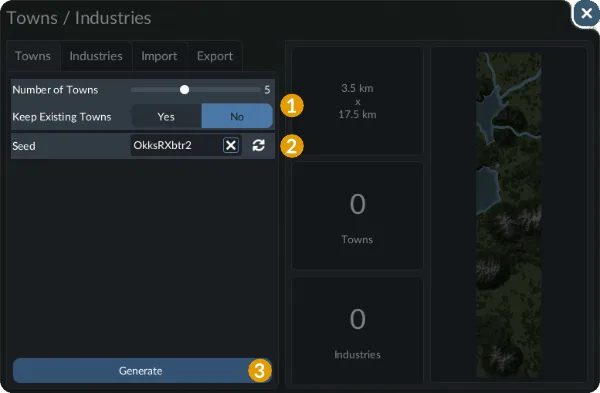Close the Towns / Industries dialog

tap(586, 14)
